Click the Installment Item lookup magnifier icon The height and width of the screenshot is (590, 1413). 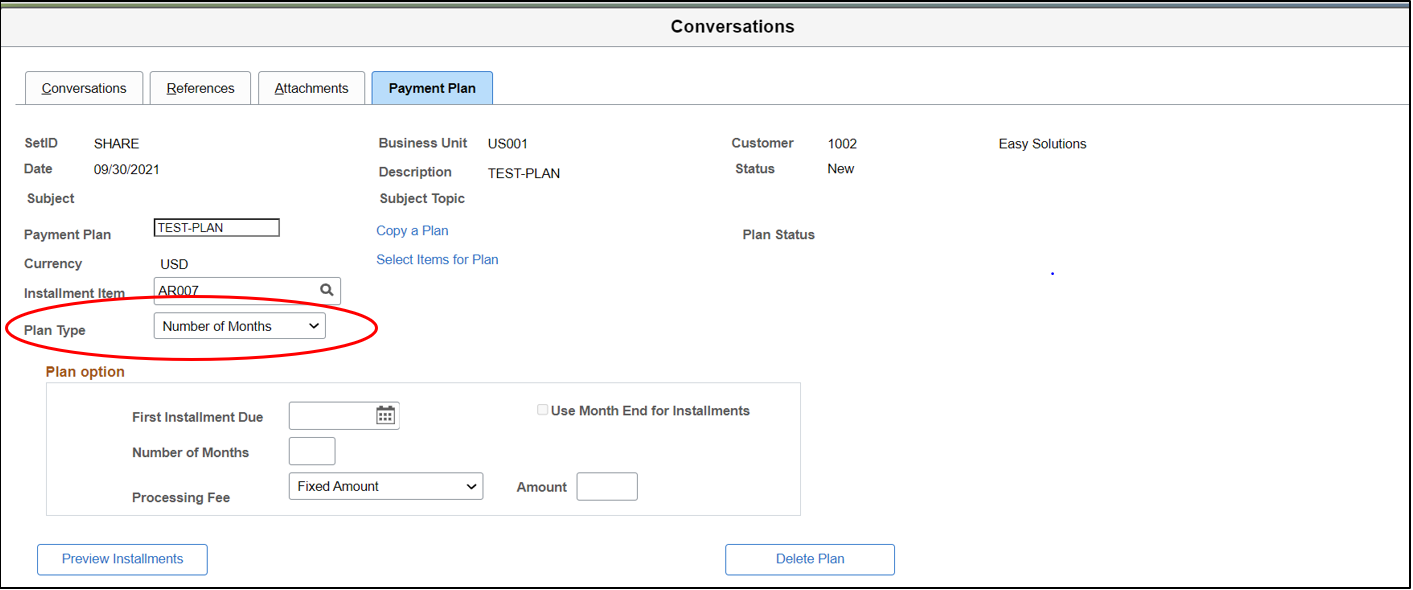pos(326,290)
